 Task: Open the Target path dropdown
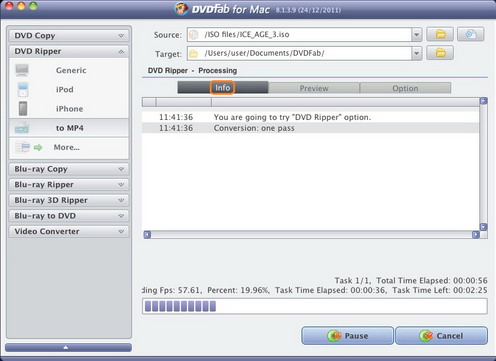click(416, 53)
